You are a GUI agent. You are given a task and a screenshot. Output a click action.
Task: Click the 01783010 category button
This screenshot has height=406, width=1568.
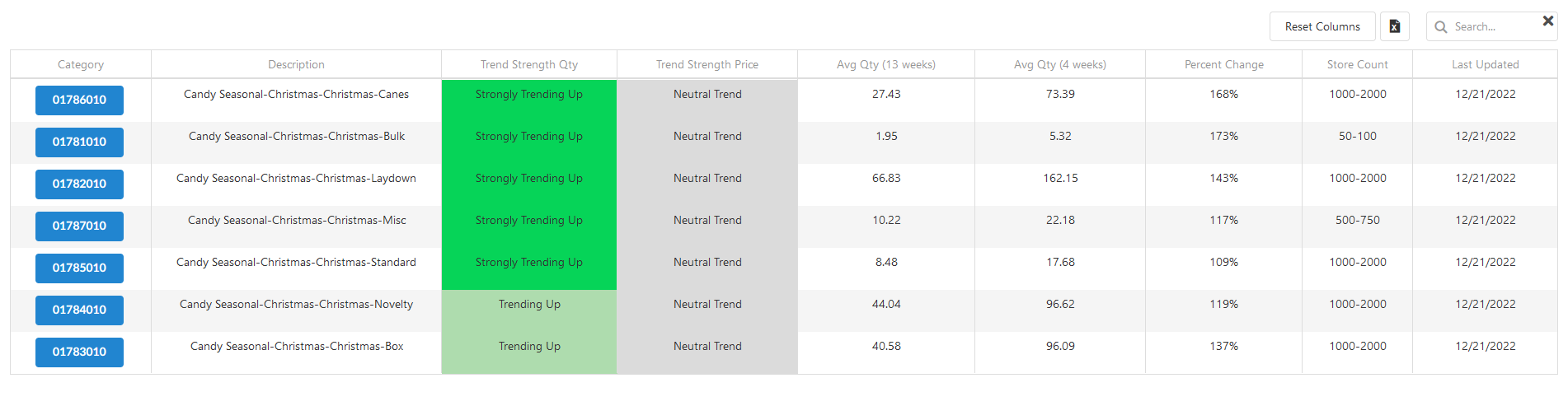[79, 352]
